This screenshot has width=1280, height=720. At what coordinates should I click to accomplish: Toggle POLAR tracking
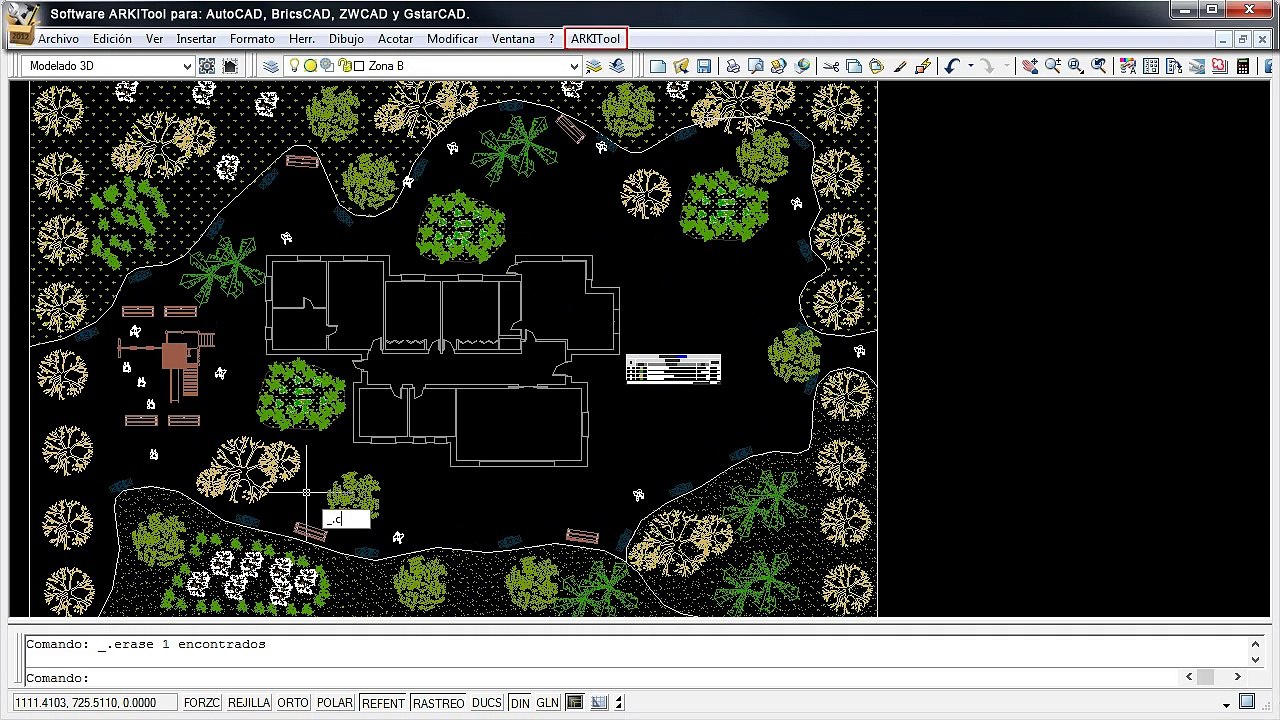tap(335, 703)
